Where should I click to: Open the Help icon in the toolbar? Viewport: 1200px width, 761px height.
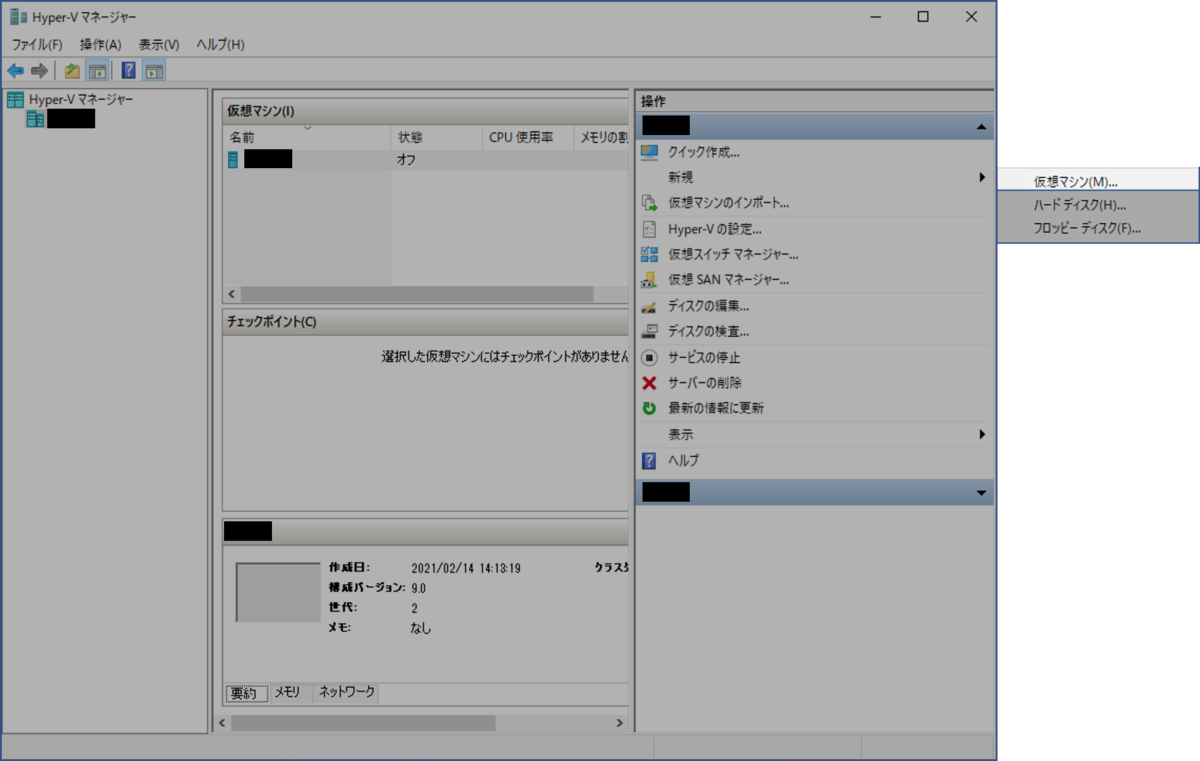click(127, 70)
